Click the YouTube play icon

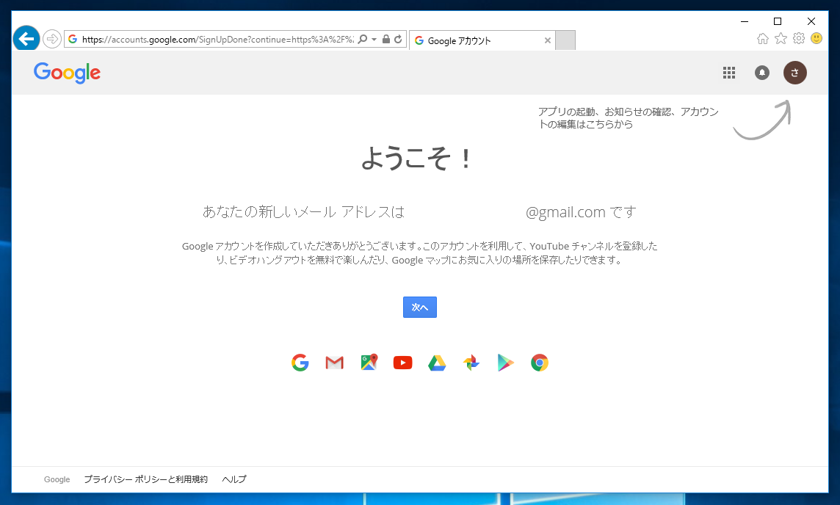point(403,363)
